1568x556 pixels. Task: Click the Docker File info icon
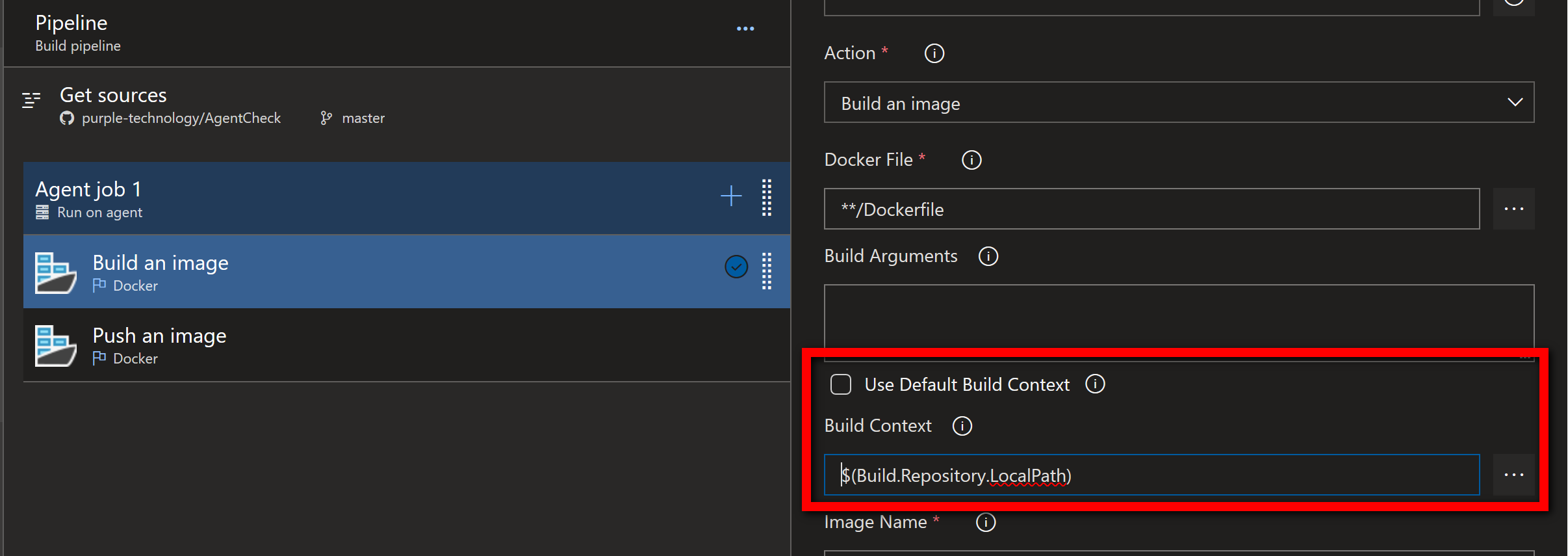(x=971, y=160)
